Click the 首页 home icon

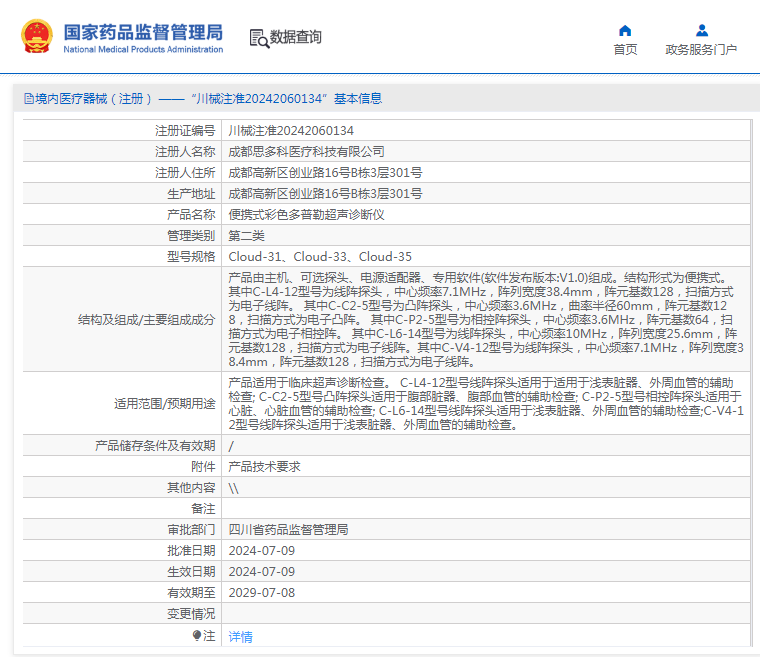(625, 30)
